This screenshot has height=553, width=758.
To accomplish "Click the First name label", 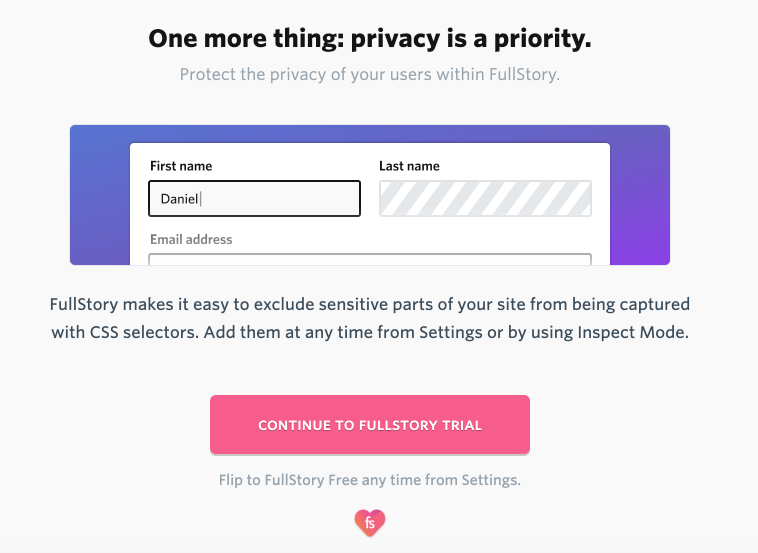I will pyautogui.click(x=181, y=166).
